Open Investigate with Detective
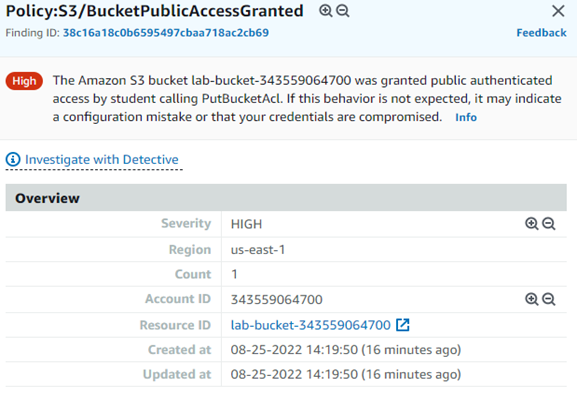The width and height of the screenshot is (577, 405). (102, 160)
